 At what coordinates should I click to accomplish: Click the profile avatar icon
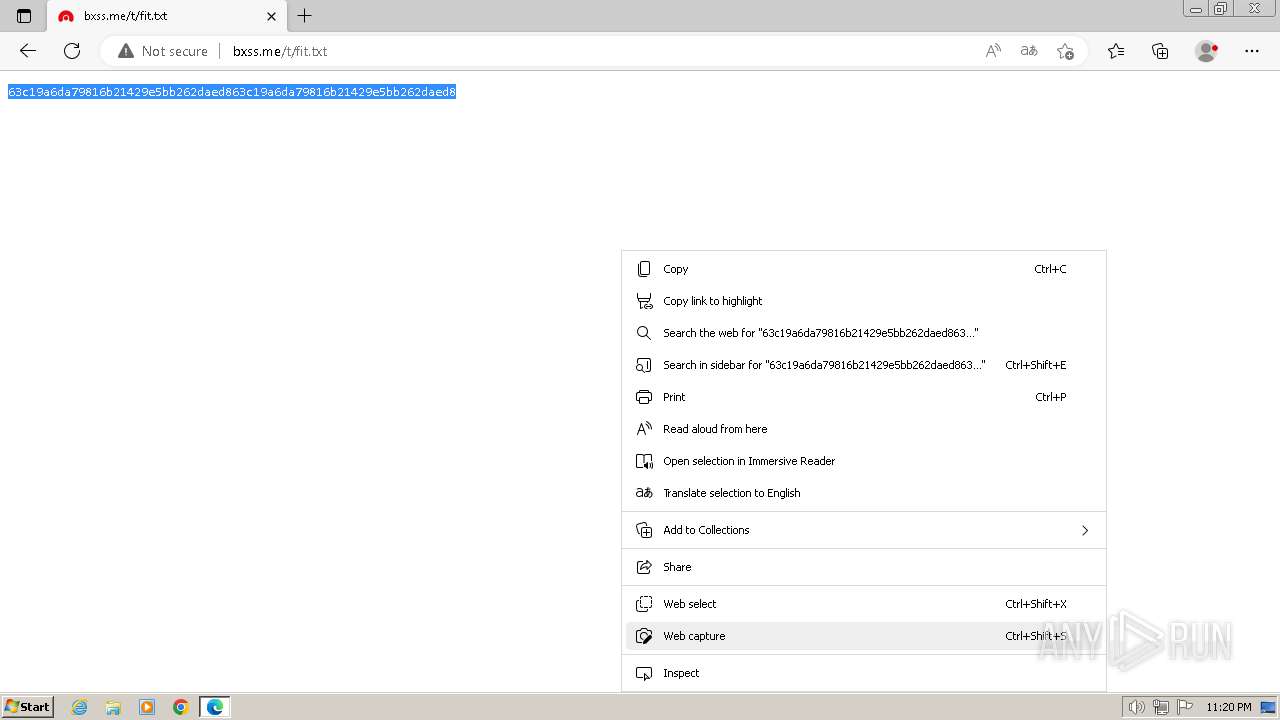(1206, 51)
